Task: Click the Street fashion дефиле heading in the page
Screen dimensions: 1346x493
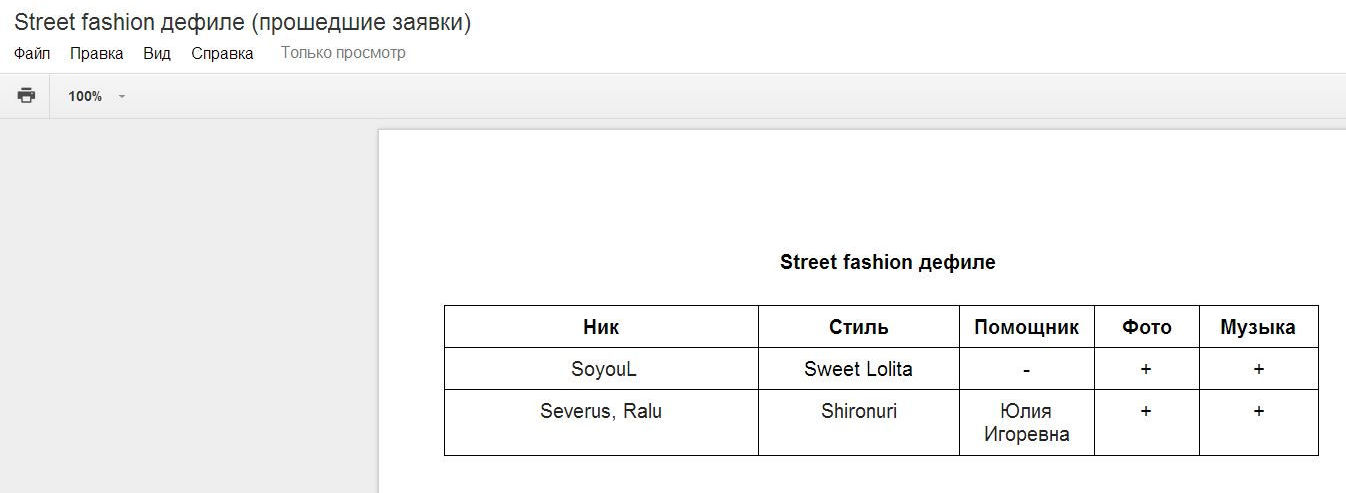Action: pyautogui.click(x=887, y=262)
